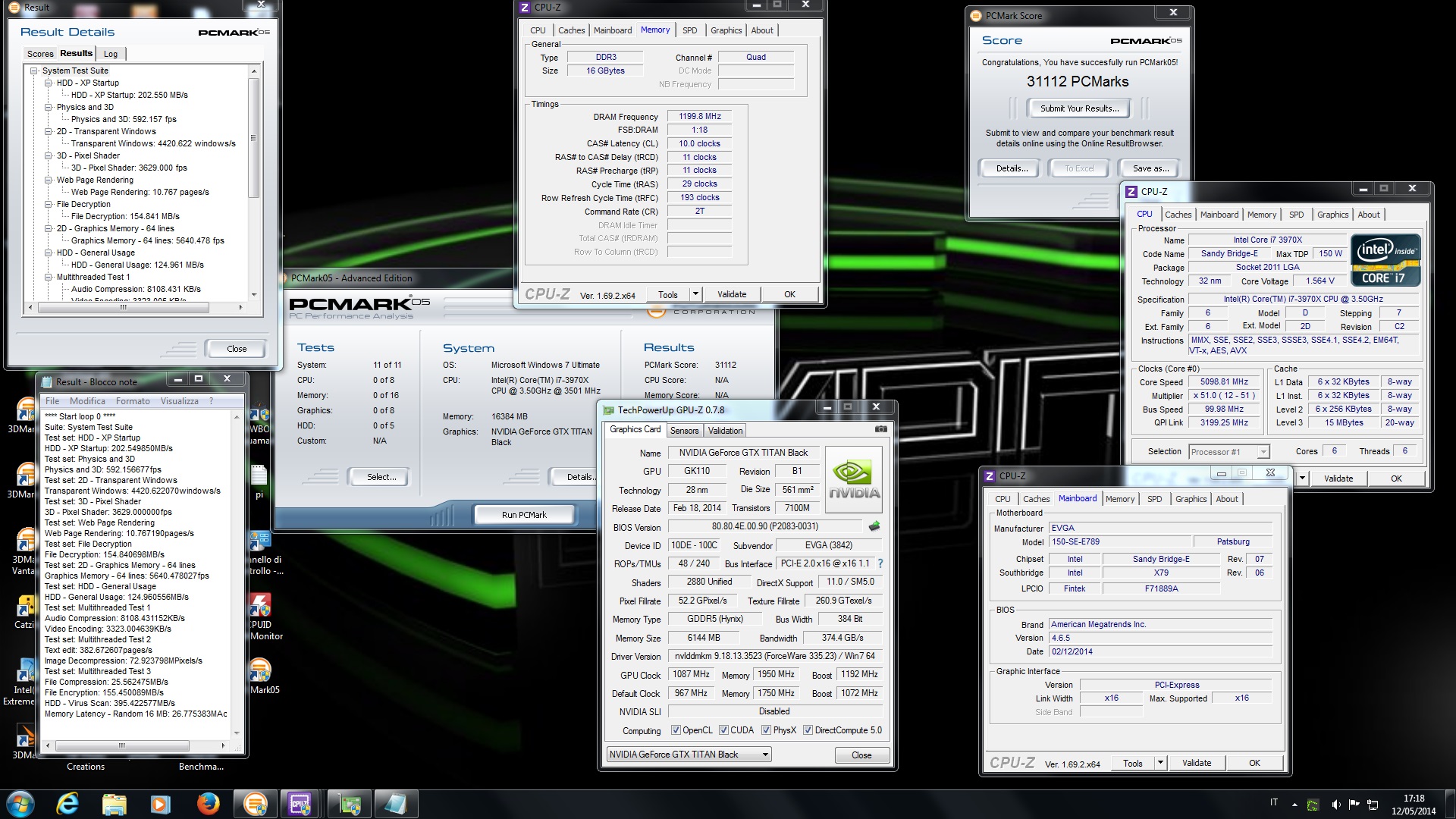Switch to Notepad taskbar icon
The image size is (1456, 819).
point(396,803)
